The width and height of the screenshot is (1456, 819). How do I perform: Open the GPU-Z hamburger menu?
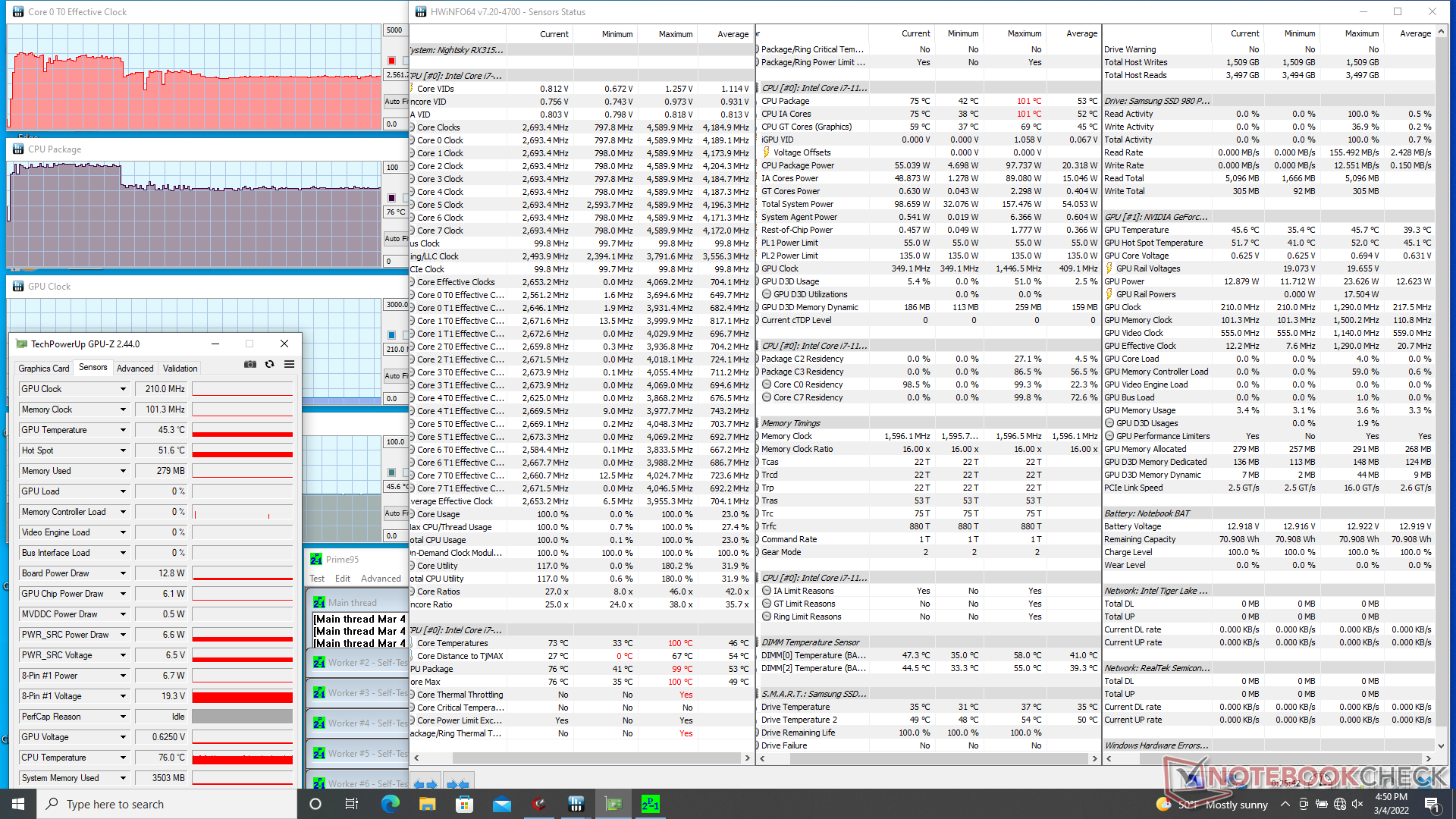289,365
